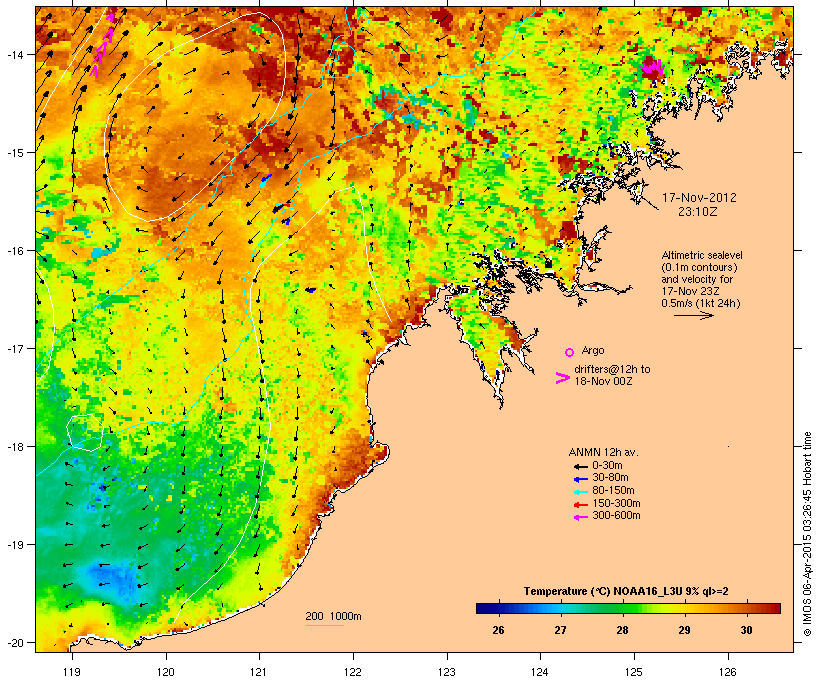Click the 123 longitude axis label
The height and width of the screenshot is (680, 820).
(x=447, y=672)
